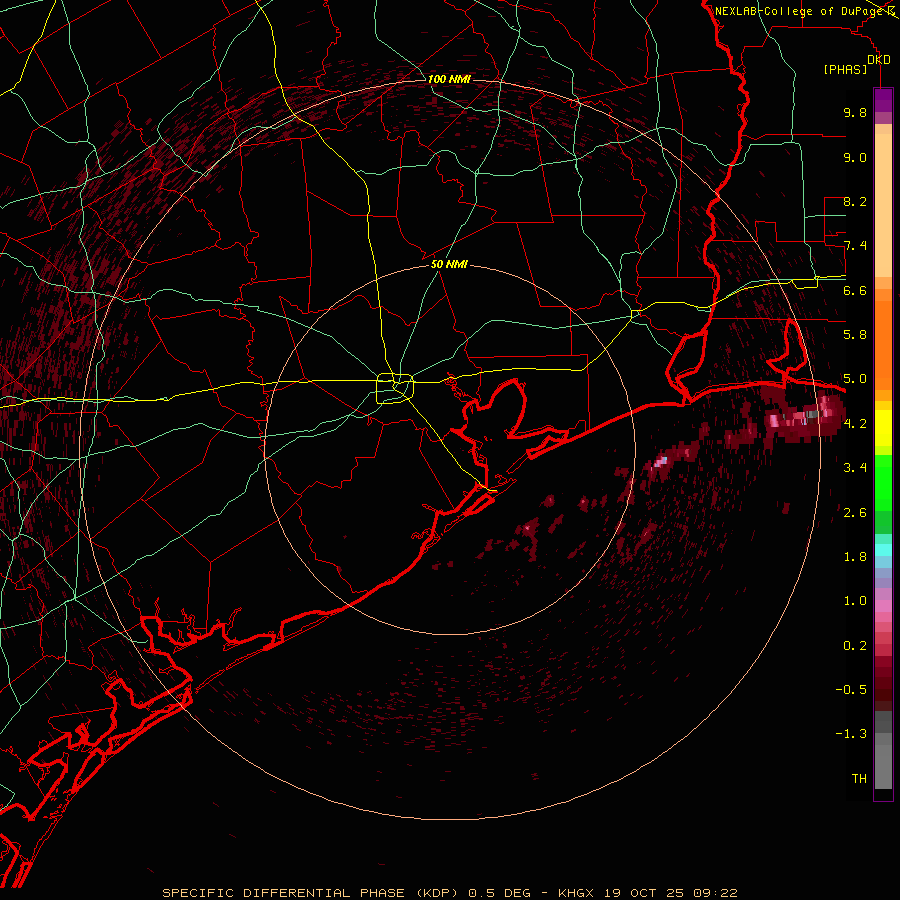
Task: Click the KDP echo with a blue core offshore
Action: pos(661,461)
